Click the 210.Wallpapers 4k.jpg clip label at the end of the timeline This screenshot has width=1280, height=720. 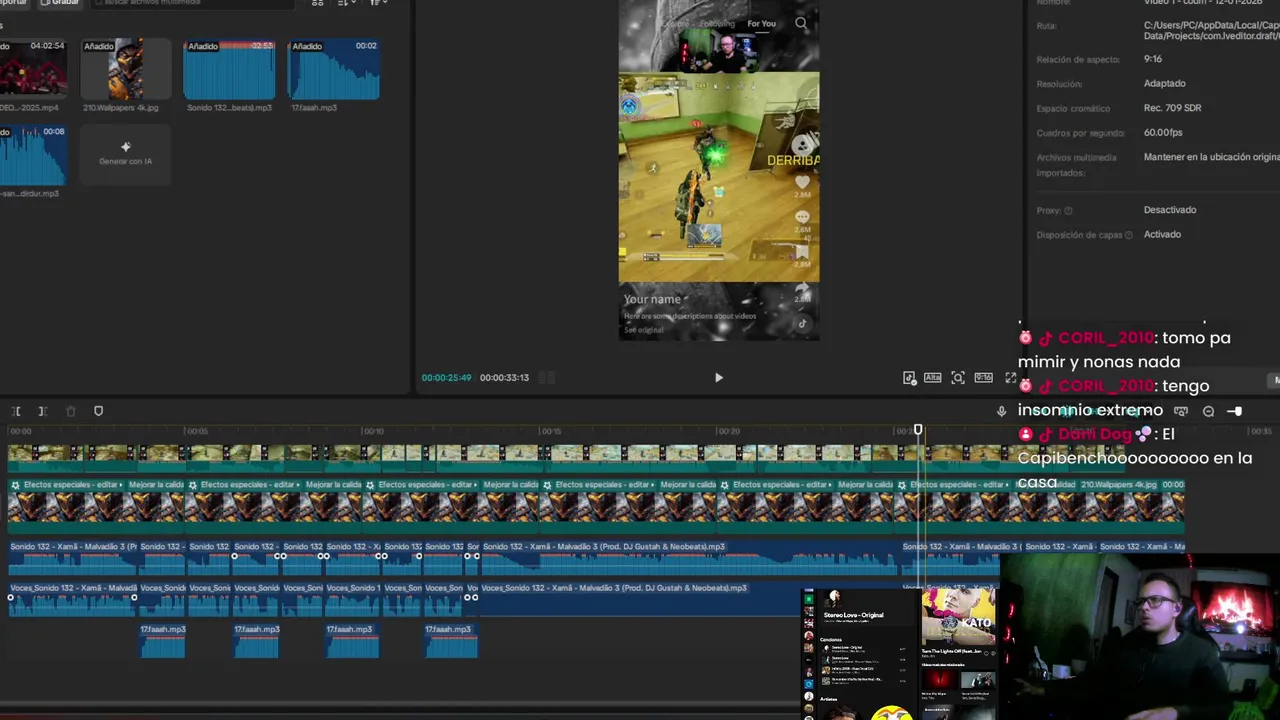(1119, 485)
